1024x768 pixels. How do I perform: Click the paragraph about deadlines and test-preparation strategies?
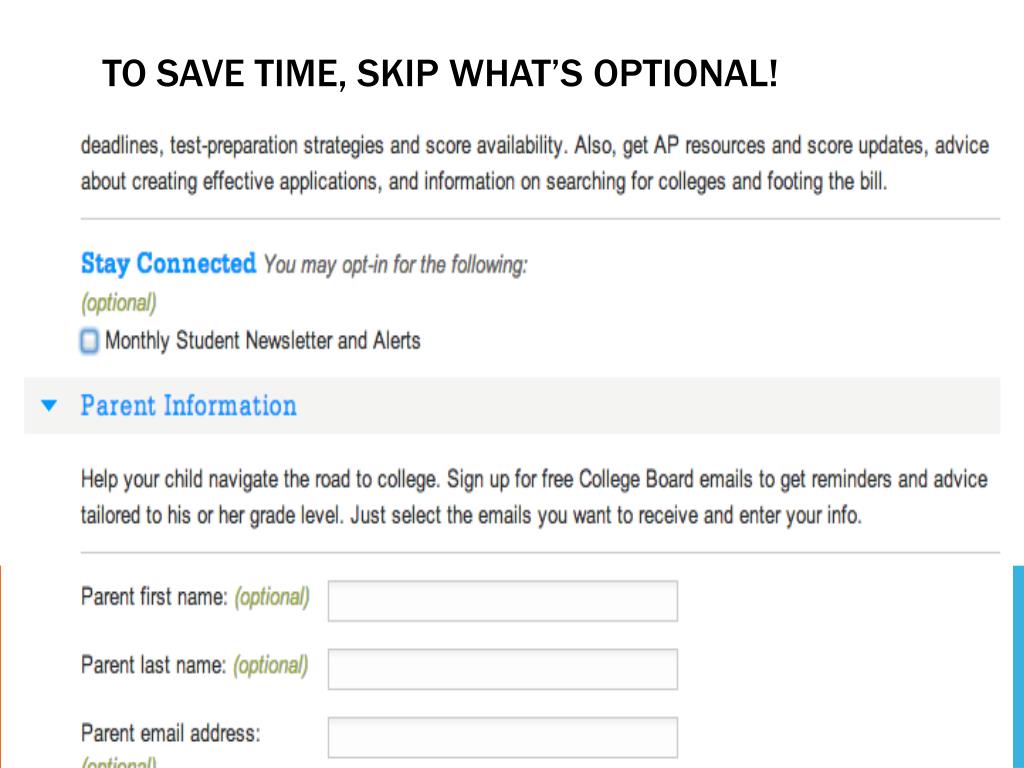pyautogui.click(x=535, y=163)
